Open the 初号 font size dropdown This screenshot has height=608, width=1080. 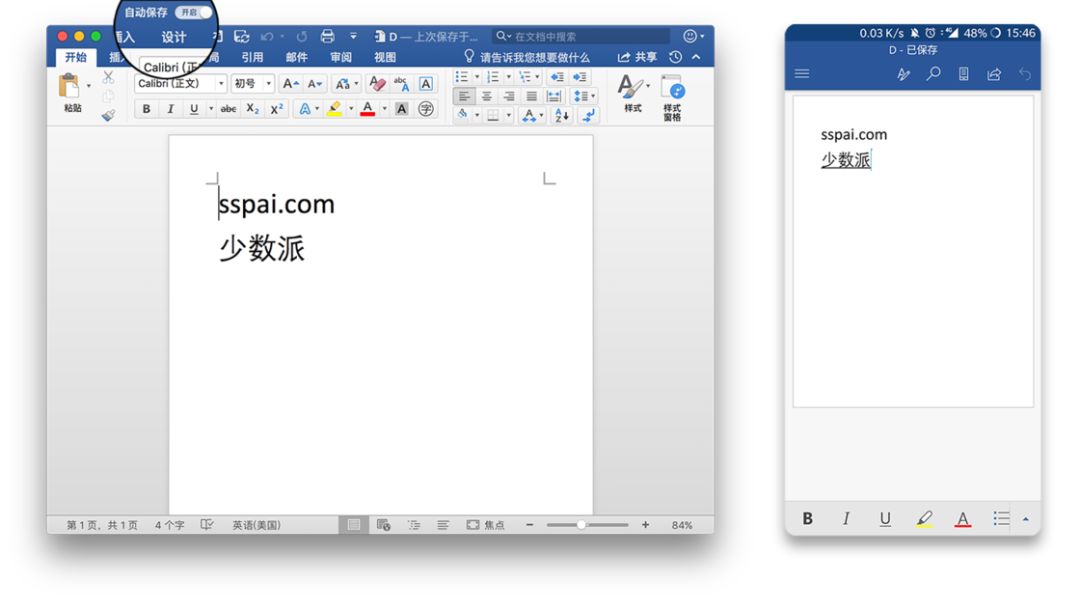pyautogui.click(x=252, y=83)
